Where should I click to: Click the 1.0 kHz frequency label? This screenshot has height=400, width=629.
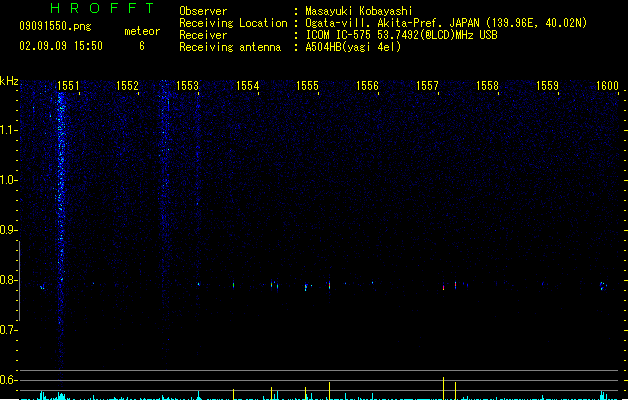pos(8,180)
